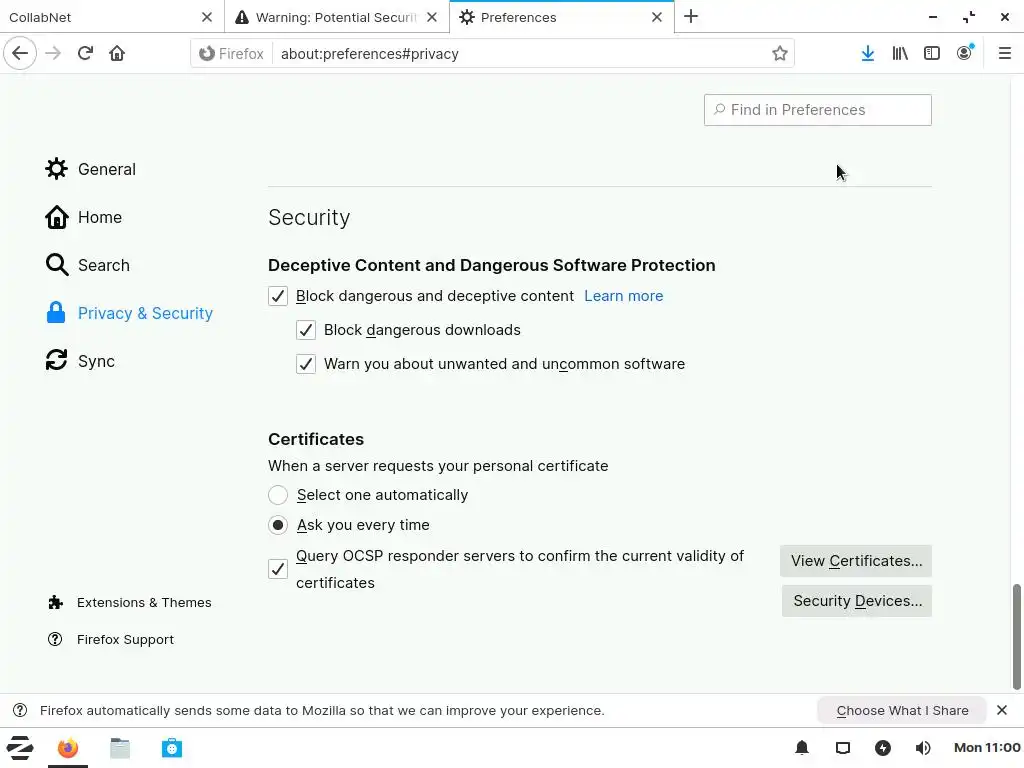Open the Learn more link
Image resolution: width=1024 pixels, height=768 pixels.
point(623,296)
